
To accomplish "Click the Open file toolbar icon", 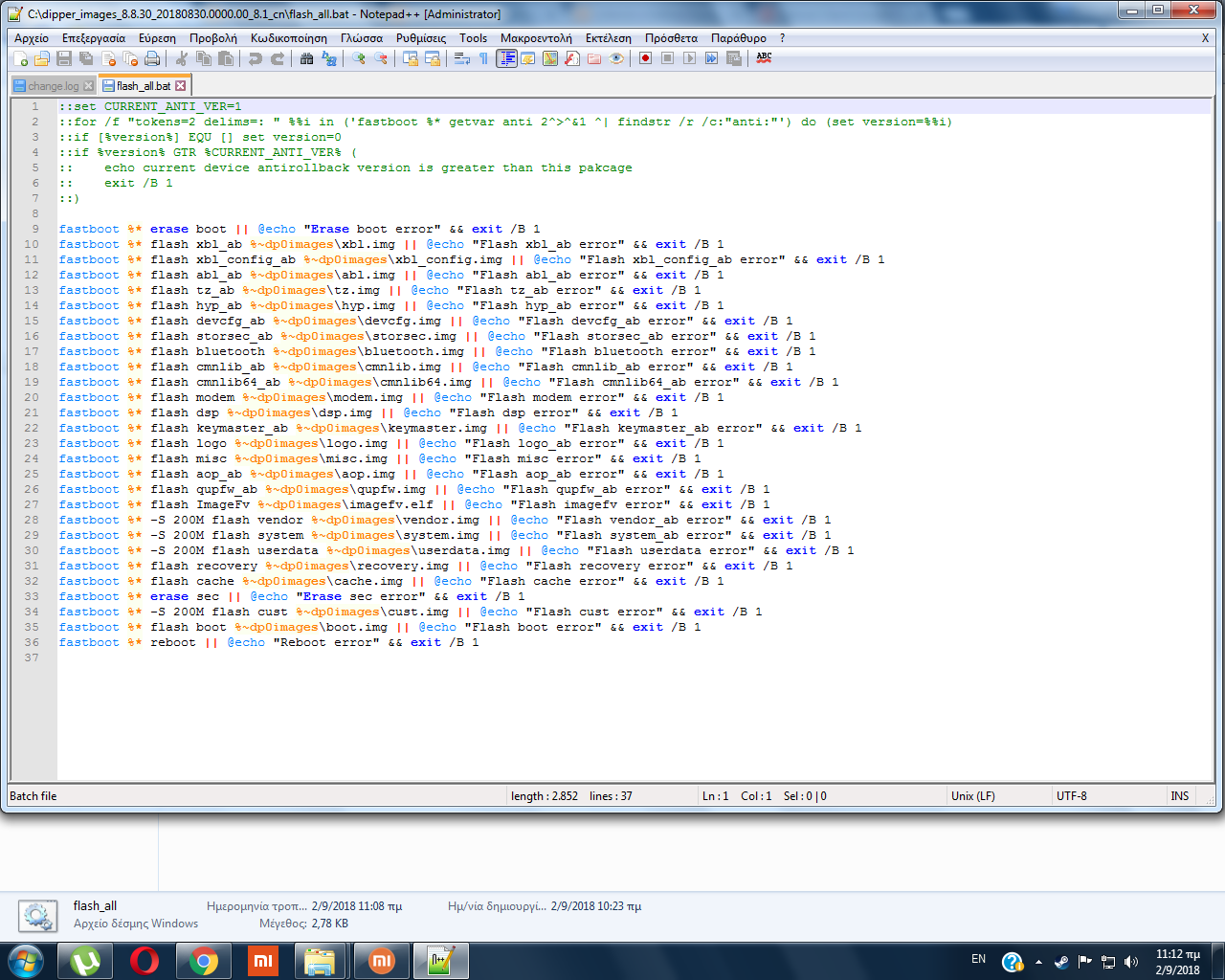I will point(41,58).
